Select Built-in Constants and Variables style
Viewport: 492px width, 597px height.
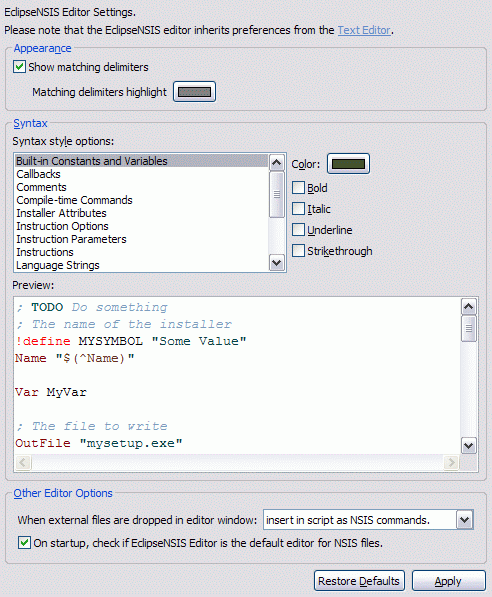tap(141, 161)
